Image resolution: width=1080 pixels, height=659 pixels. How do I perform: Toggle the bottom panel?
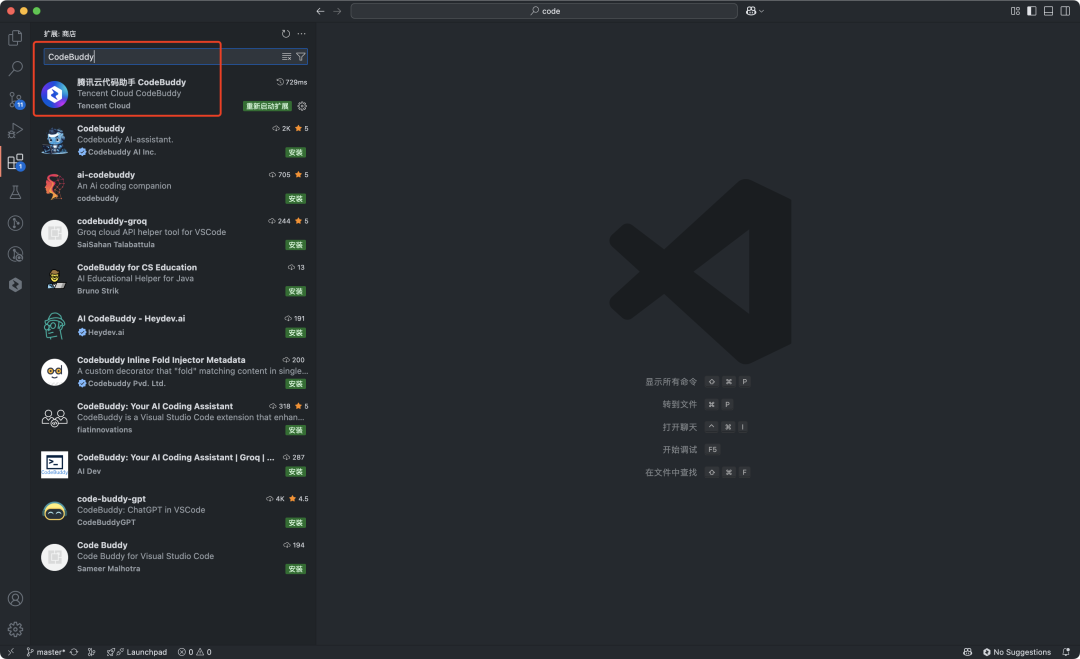1048,11
